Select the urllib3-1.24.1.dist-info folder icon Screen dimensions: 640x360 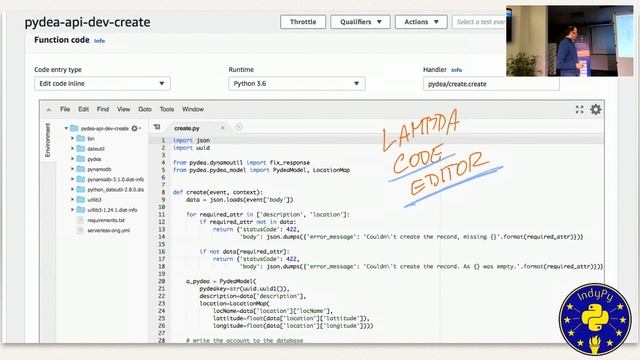tap(81, 210)
